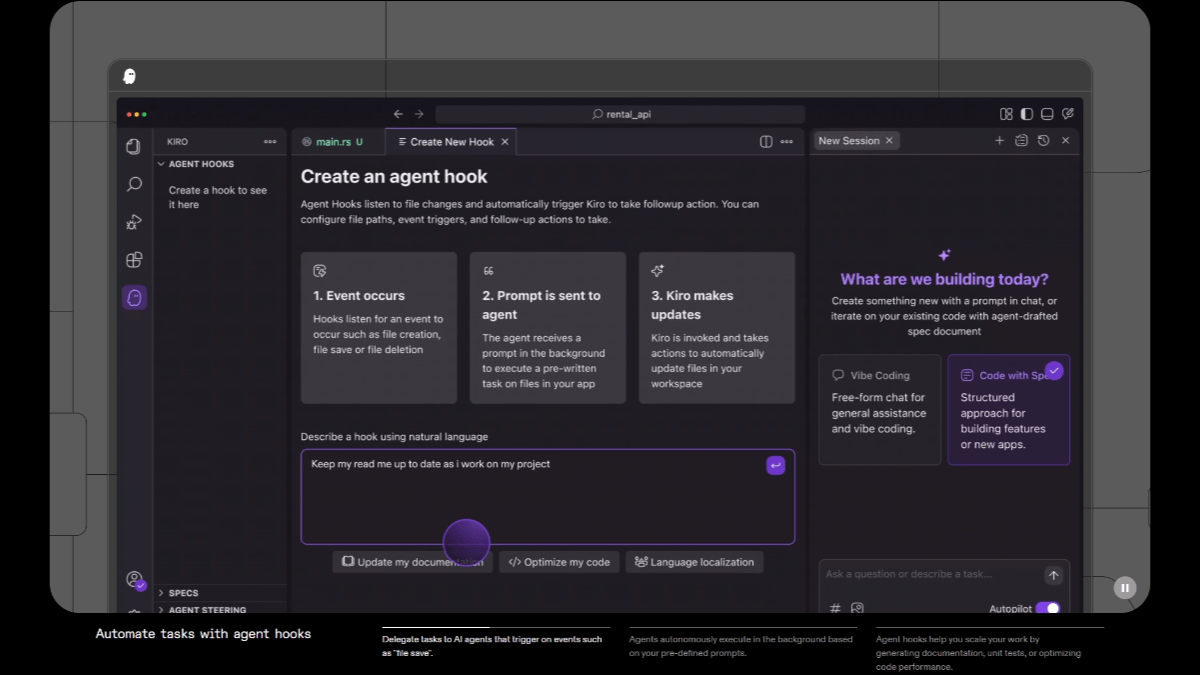Click the Kiro ghost icon in sidebar

(134, 298)
